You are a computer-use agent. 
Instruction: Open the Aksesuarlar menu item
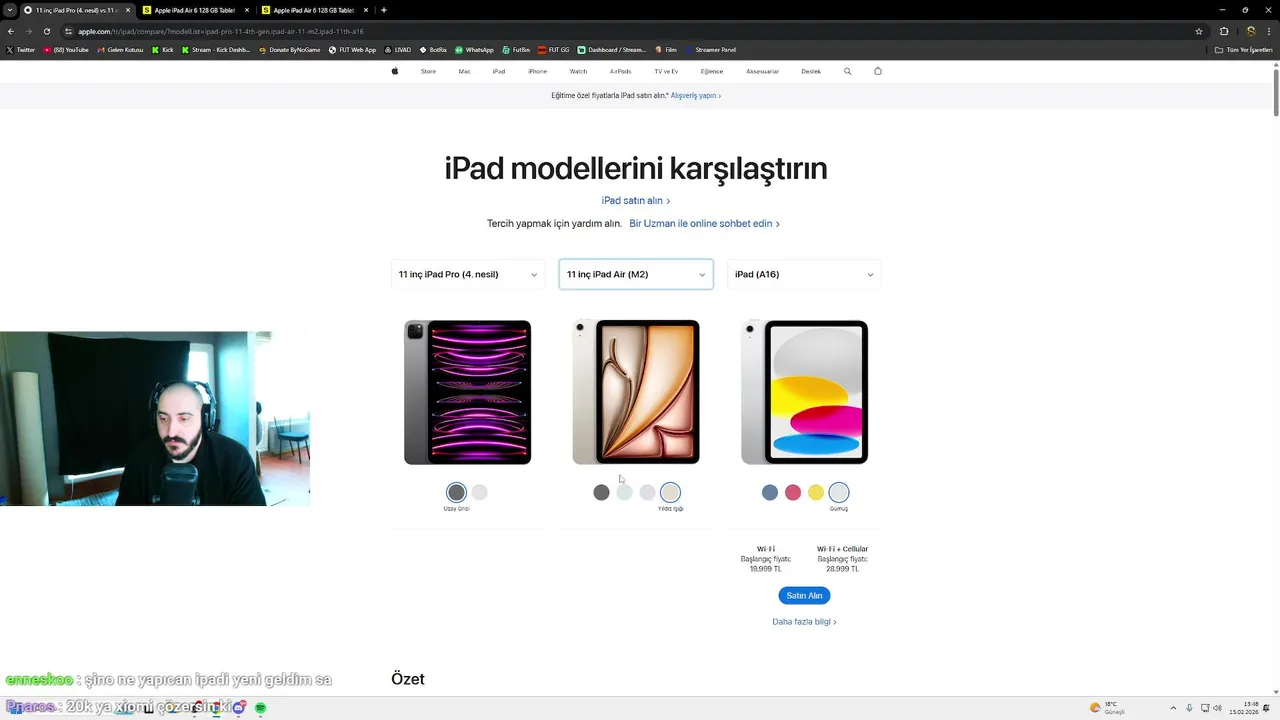(762, 71)
